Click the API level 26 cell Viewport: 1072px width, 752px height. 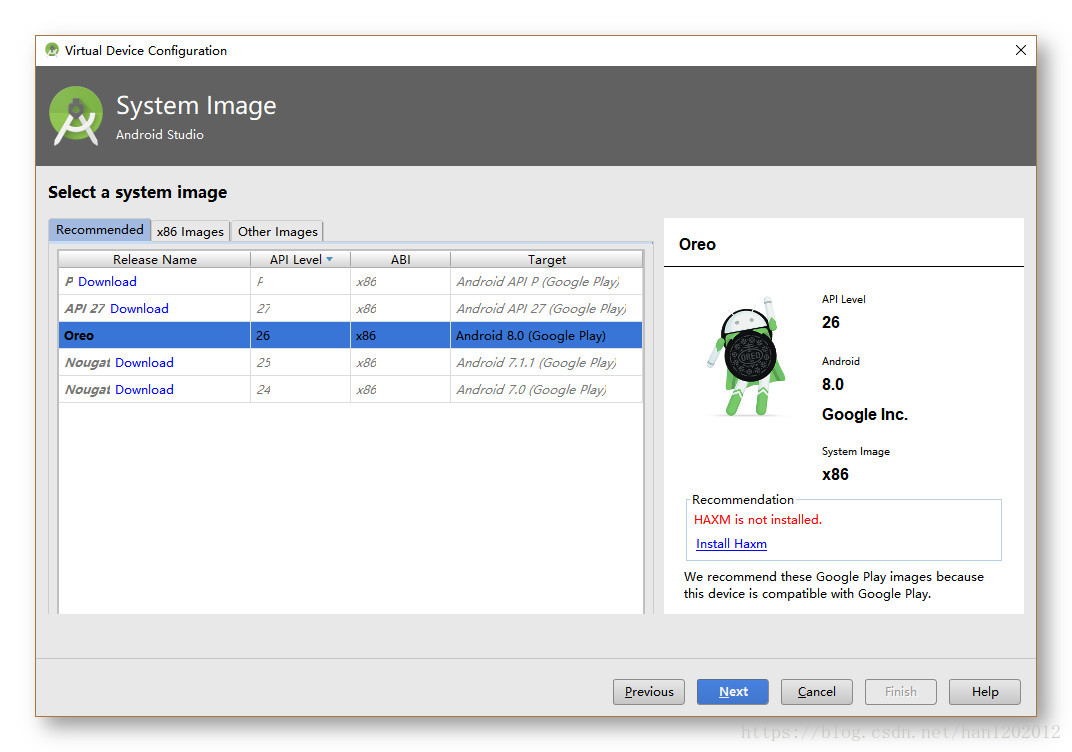pos(300,336)
